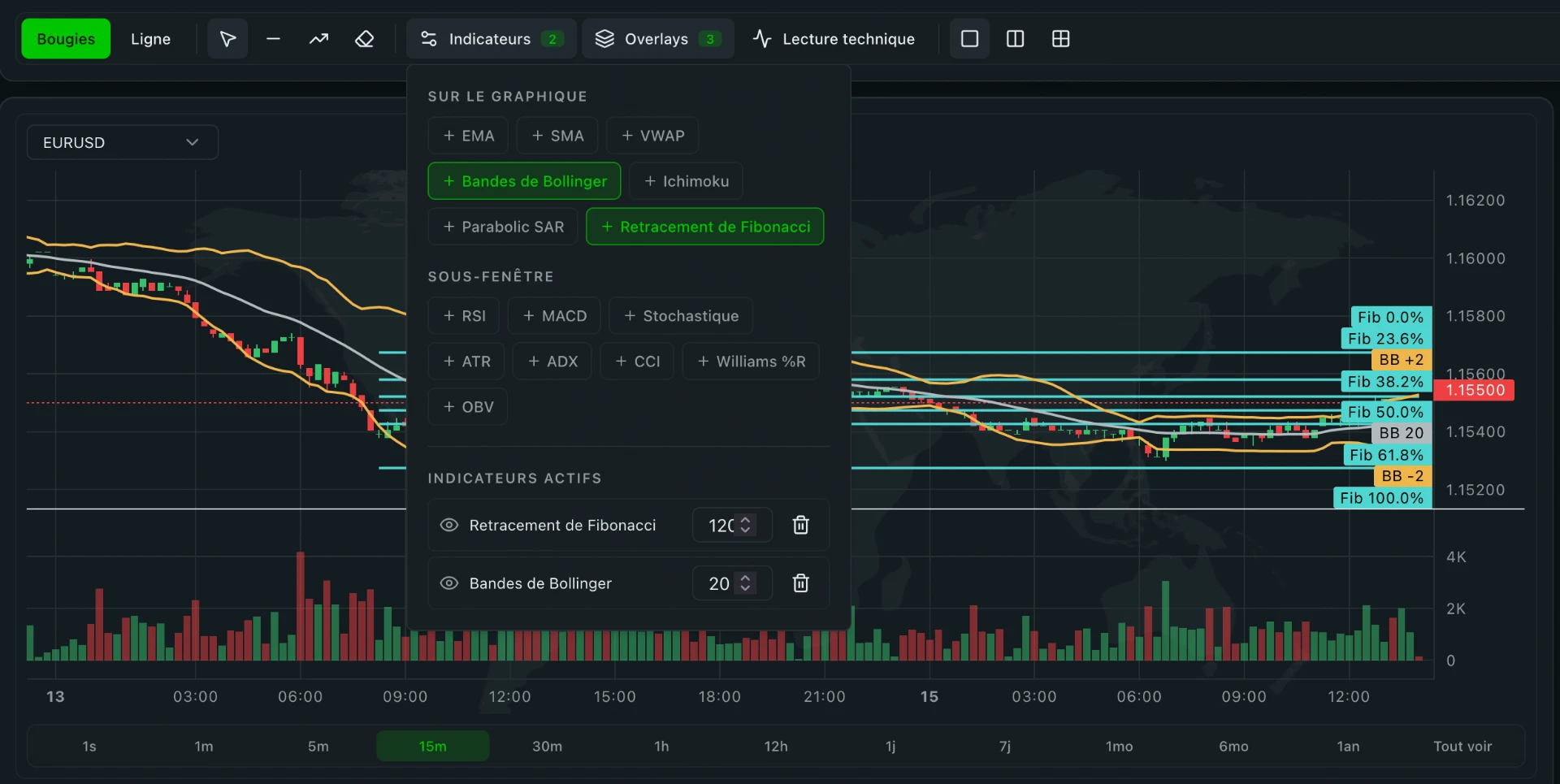1560x784 pixels.
Task: Adjust the Fibonacci period stepper
Action: point(746,525)
